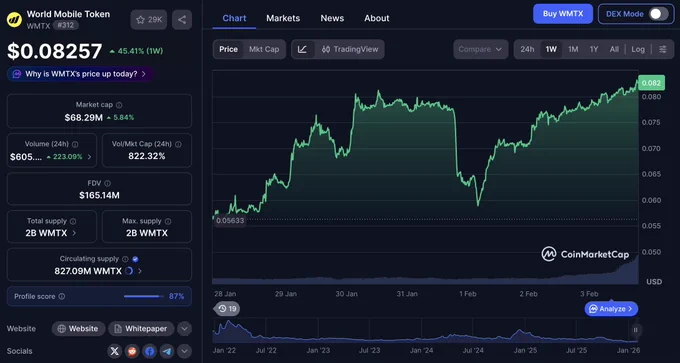Click the history events badge showing 19
The width and height of the screenshot is (680, 363).
(x=227, y=309)
